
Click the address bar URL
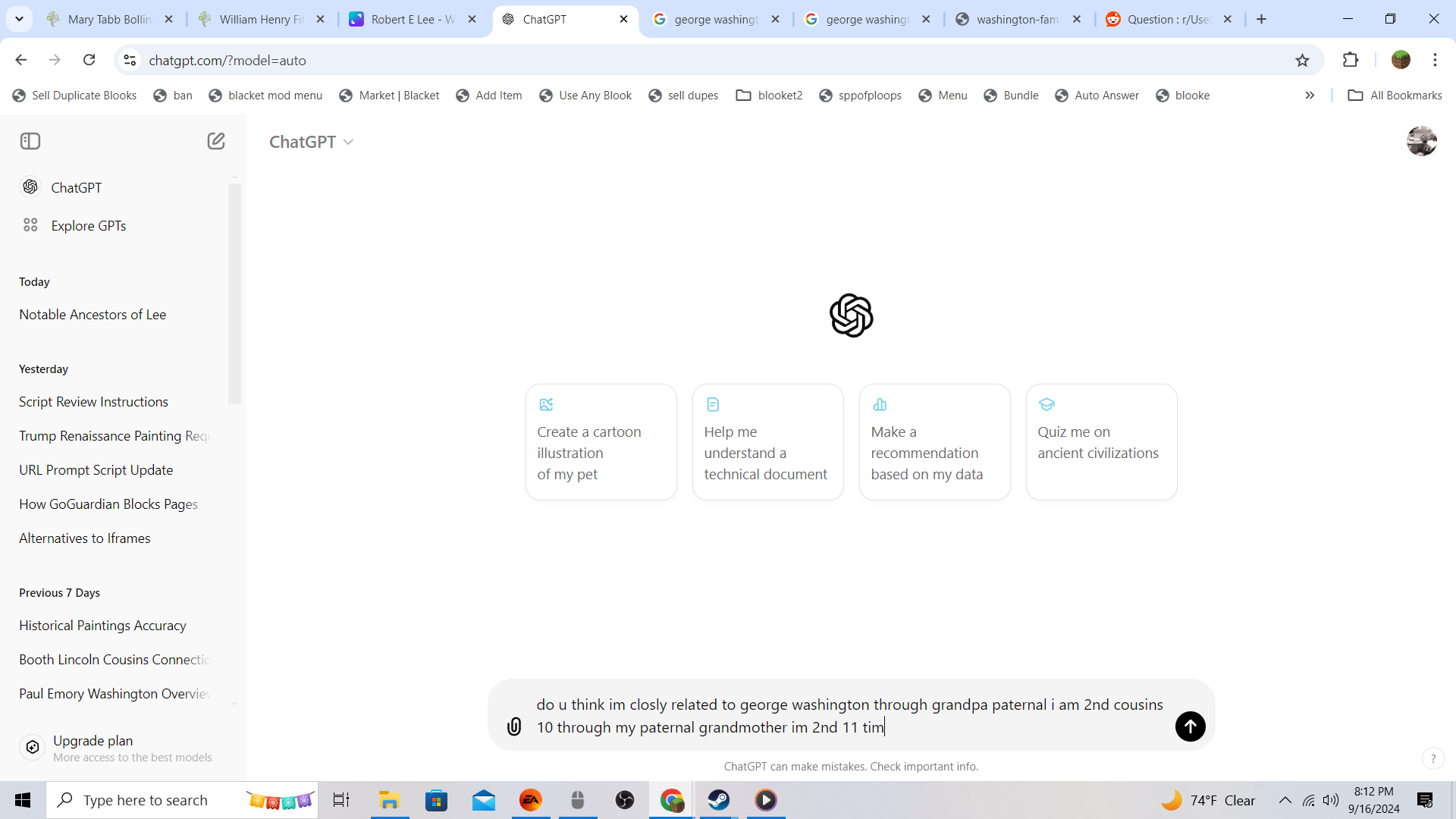227,61
